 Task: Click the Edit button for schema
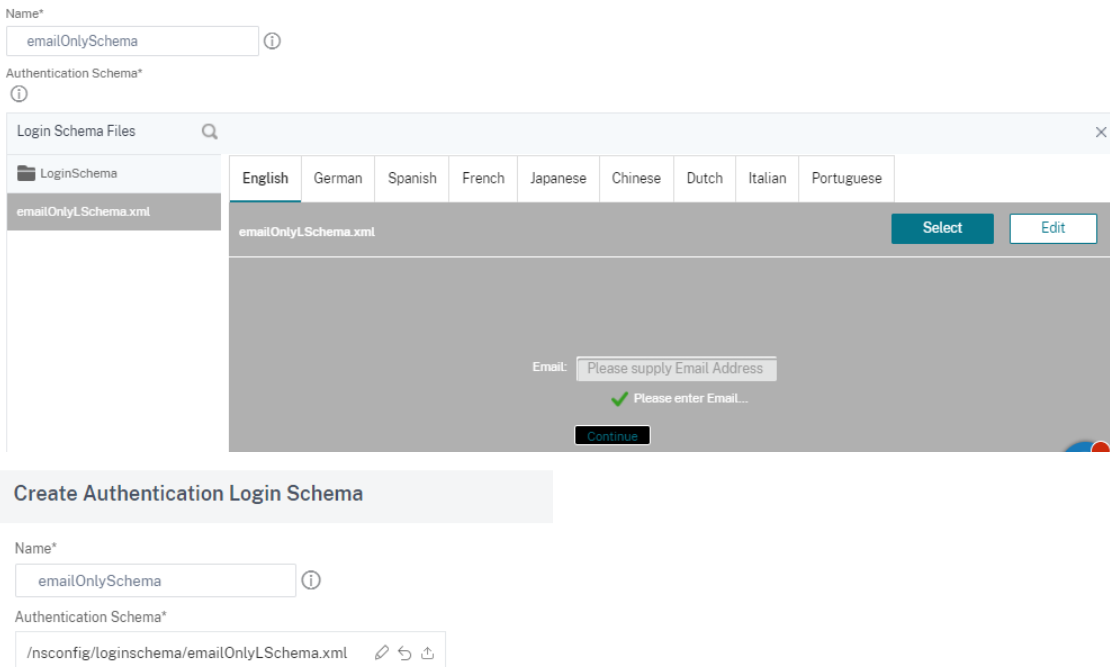(1053, 228)
